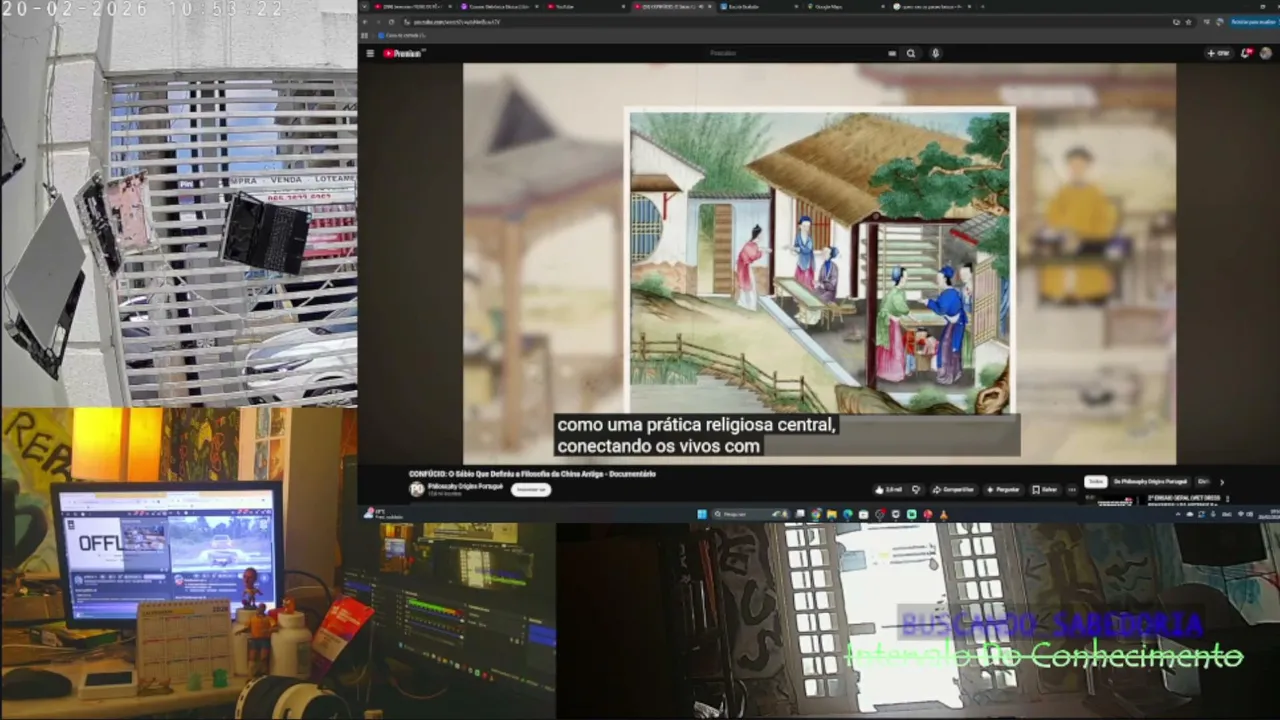
Task: Open File Explorer from the taskbar
Action: (832, 515)
